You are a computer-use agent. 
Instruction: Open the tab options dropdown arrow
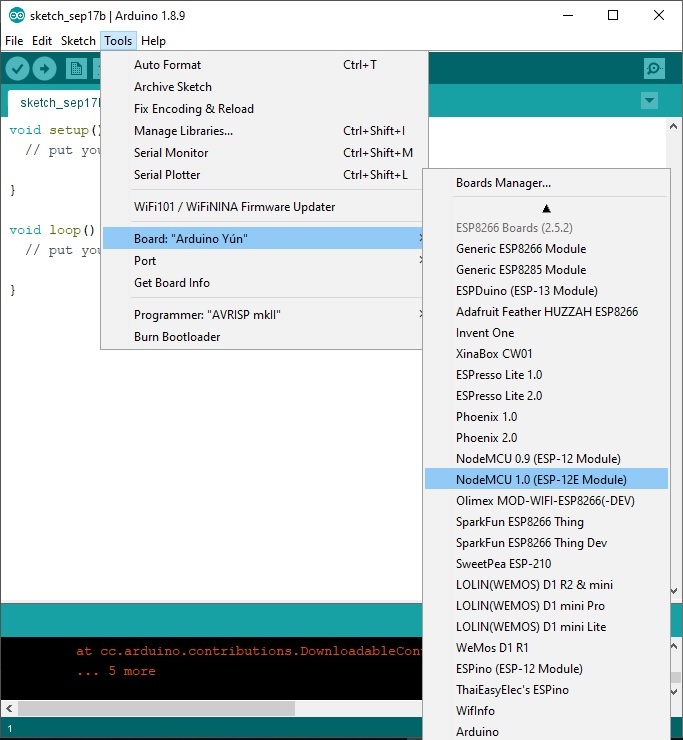649,101
